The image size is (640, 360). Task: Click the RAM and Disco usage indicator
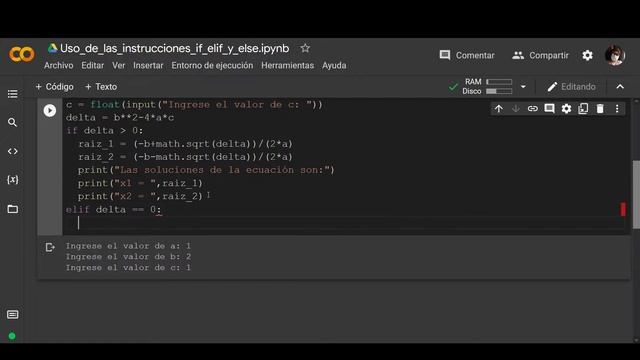point(487,87)
